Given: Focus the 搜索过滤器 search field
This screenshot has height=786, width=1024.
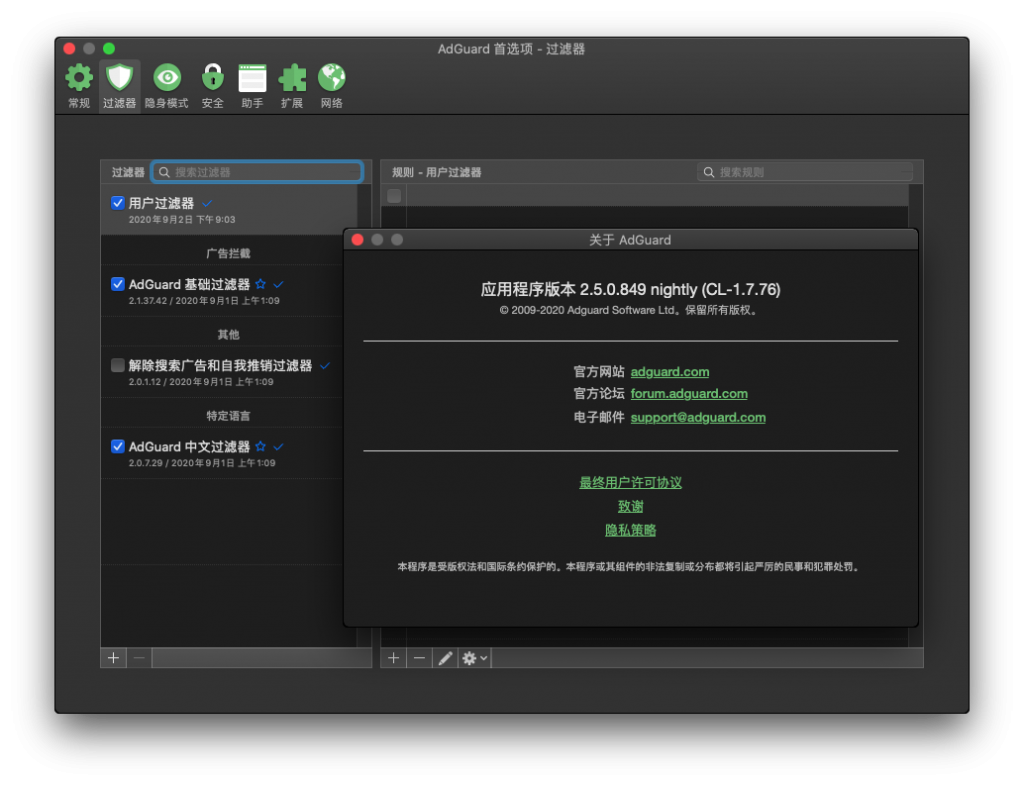Looking at the screenshot, I should pos(257,172).
